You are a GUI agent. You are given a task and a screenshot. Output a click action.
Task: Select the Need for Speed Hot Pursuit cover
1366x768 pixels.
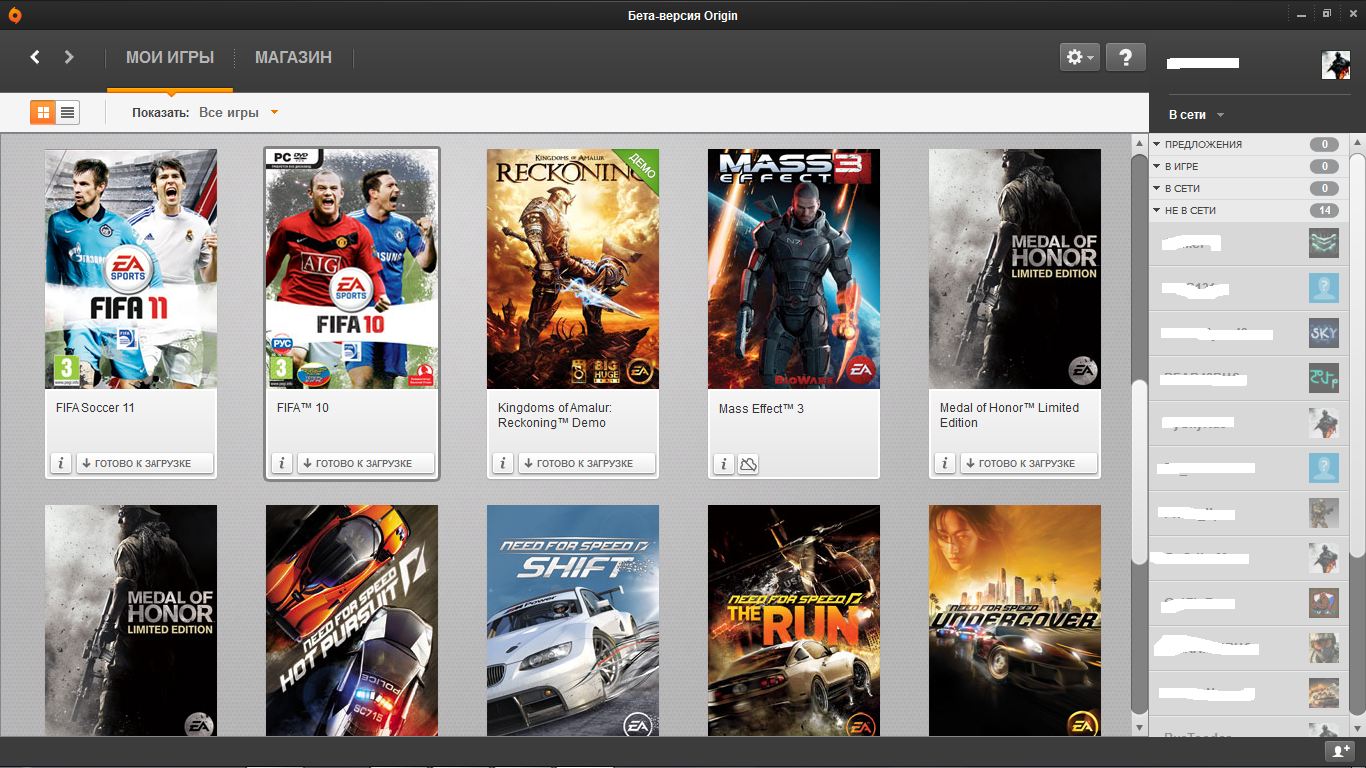coord(352,620)
